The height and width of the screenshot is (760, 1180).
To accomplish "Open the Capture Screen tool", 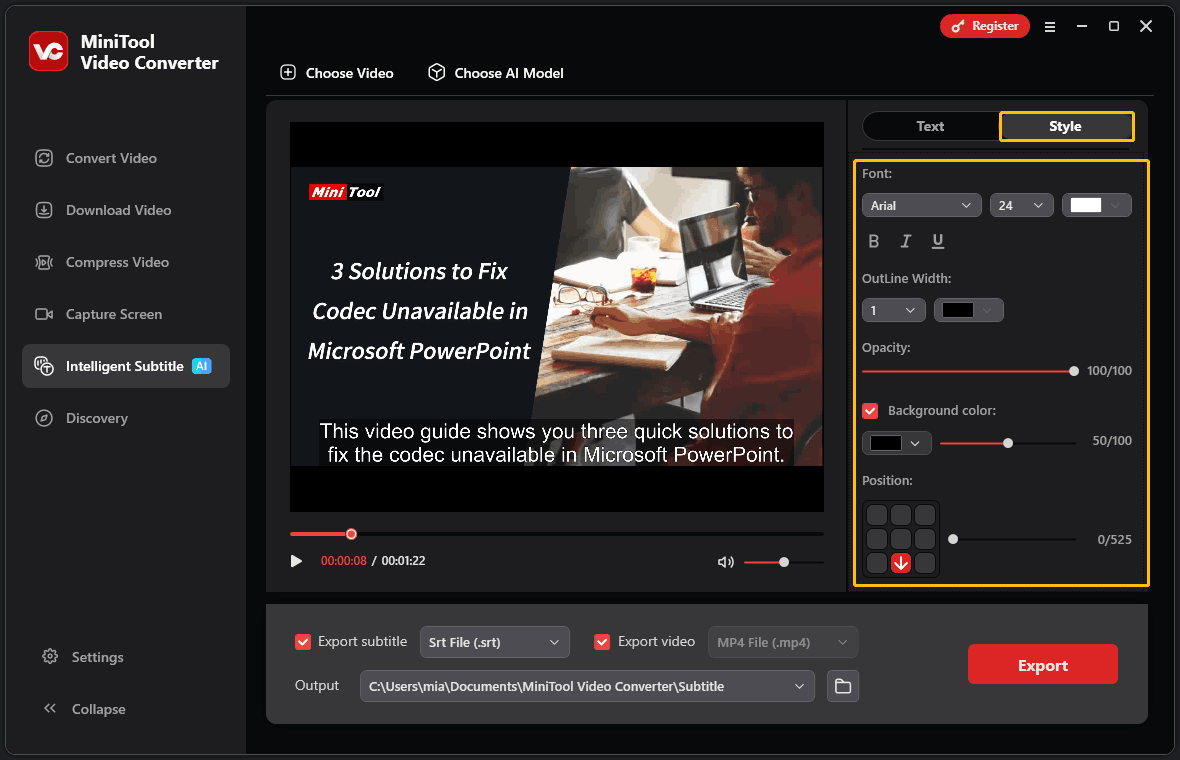I will tap(113, 314).
